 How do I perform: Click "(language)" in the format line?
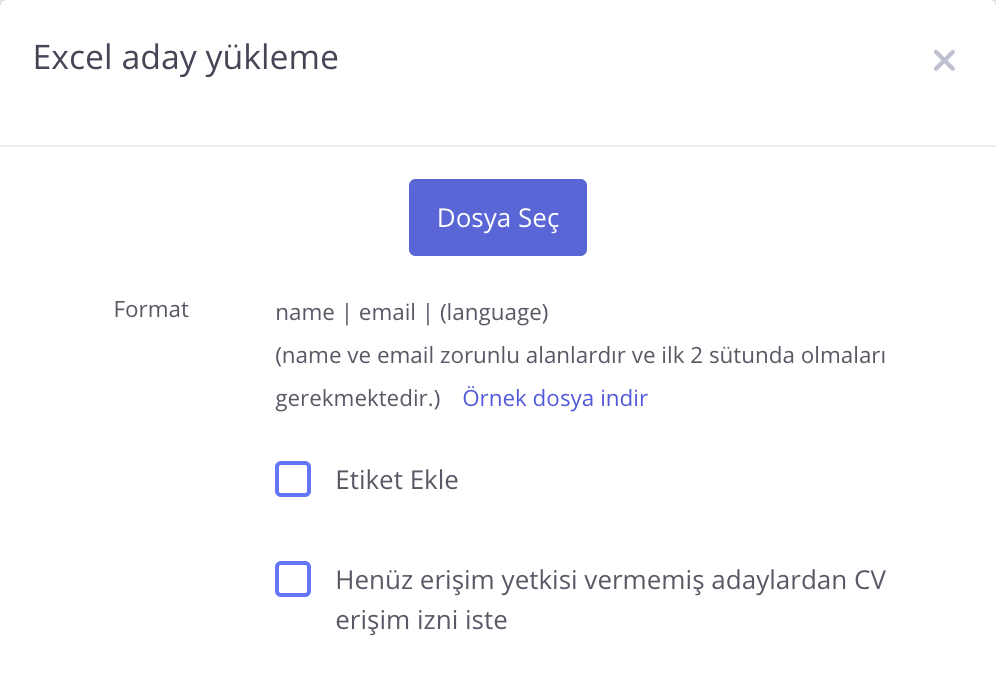point(494,312)
